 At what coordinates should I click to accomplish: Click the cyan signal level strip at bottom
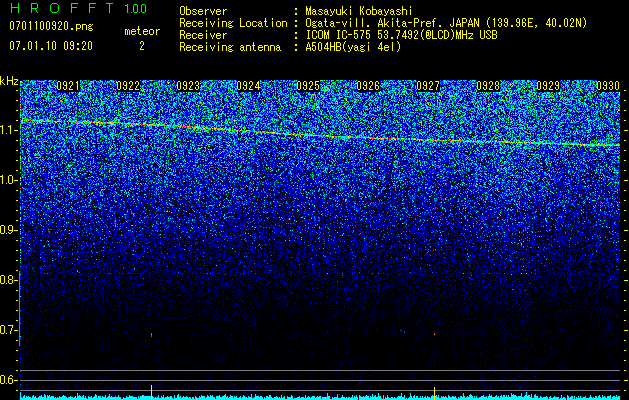pyautogui.click(x=320, y=396)
